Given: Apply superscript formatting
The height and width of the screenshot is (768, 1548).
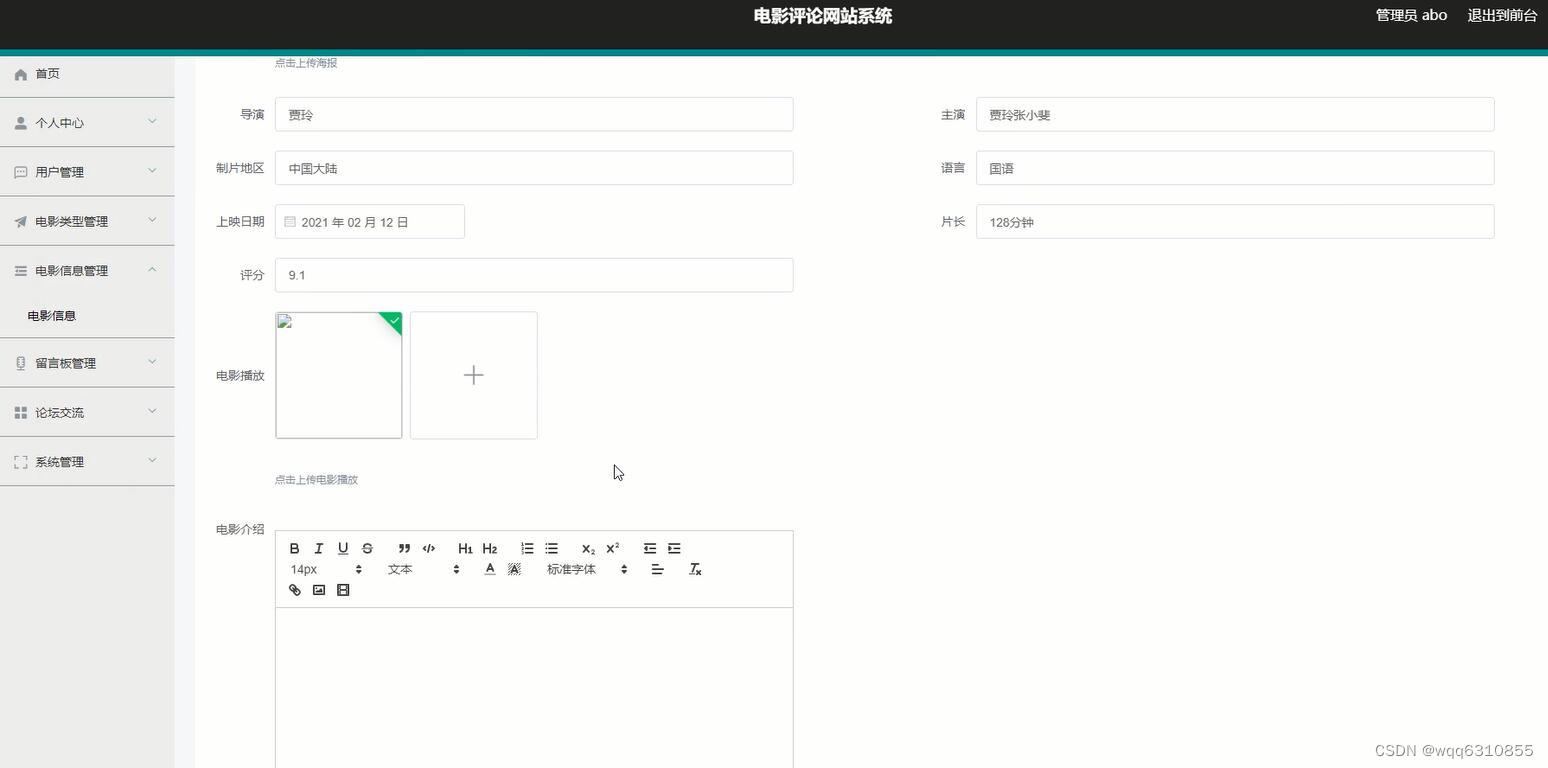Looking at the screenshot, I should pyautogui.click(x=613, y=548).
